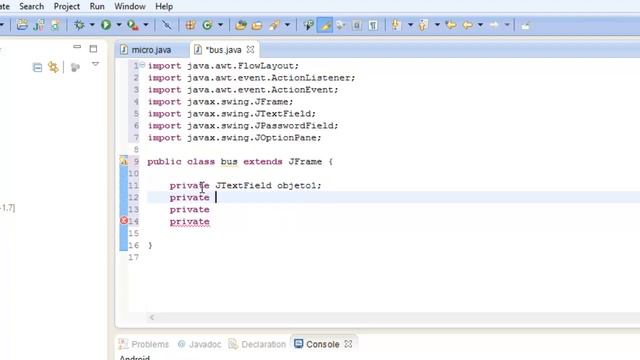This screenshot has height=360, width=640.
Task: Click the Open Task folder icon
Action: click(x=257, y=25)
